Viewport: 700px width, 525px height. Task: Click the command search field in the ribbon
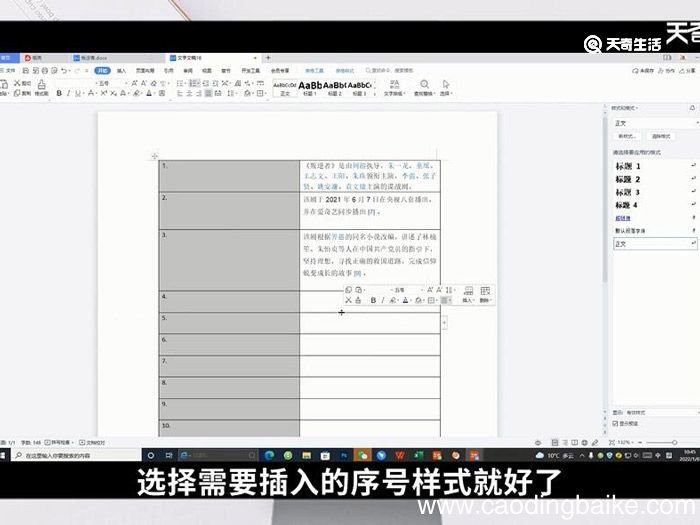pyautogui.click(x=390, y=71)
